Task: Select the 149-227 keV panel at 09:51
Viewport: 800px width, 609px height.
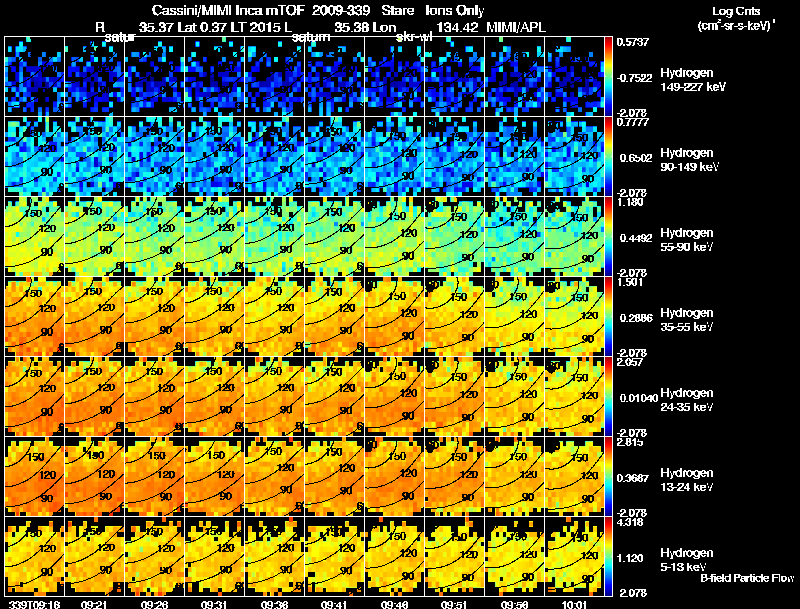Action: [455, 76]
